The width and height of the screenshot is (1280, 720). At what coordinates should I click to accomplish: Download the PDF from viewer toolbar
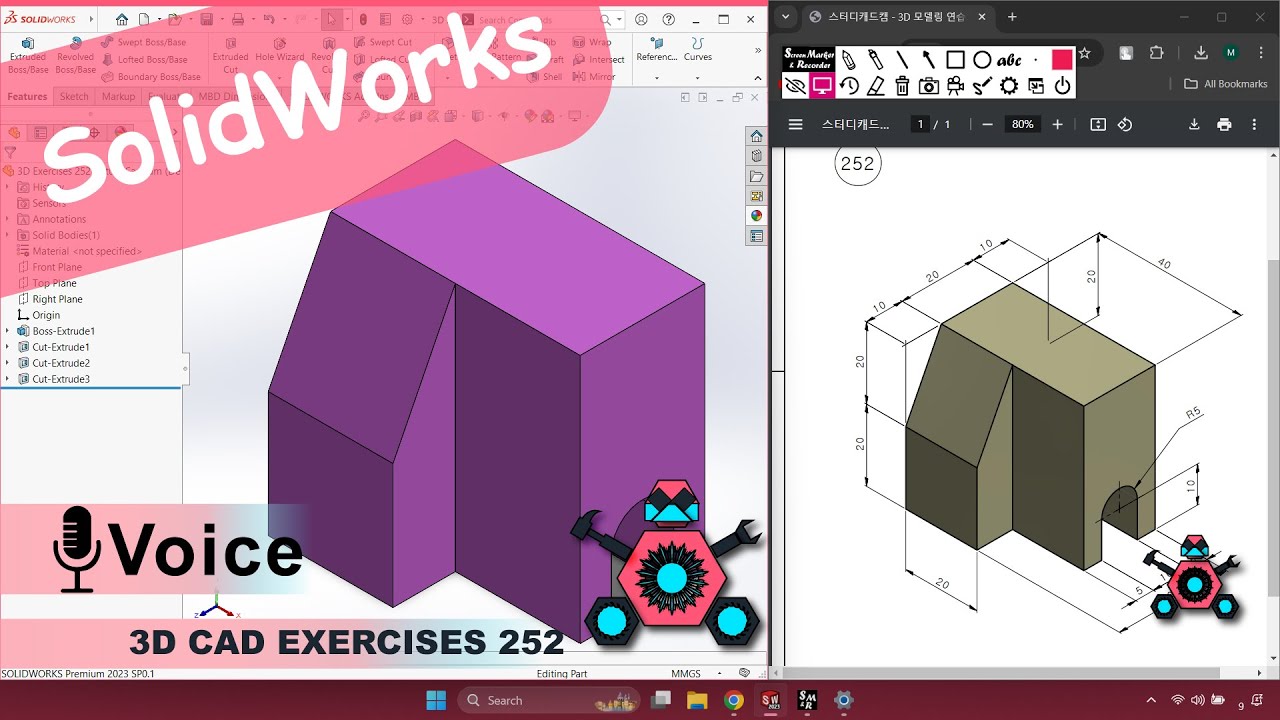[x=1193, y=125]
